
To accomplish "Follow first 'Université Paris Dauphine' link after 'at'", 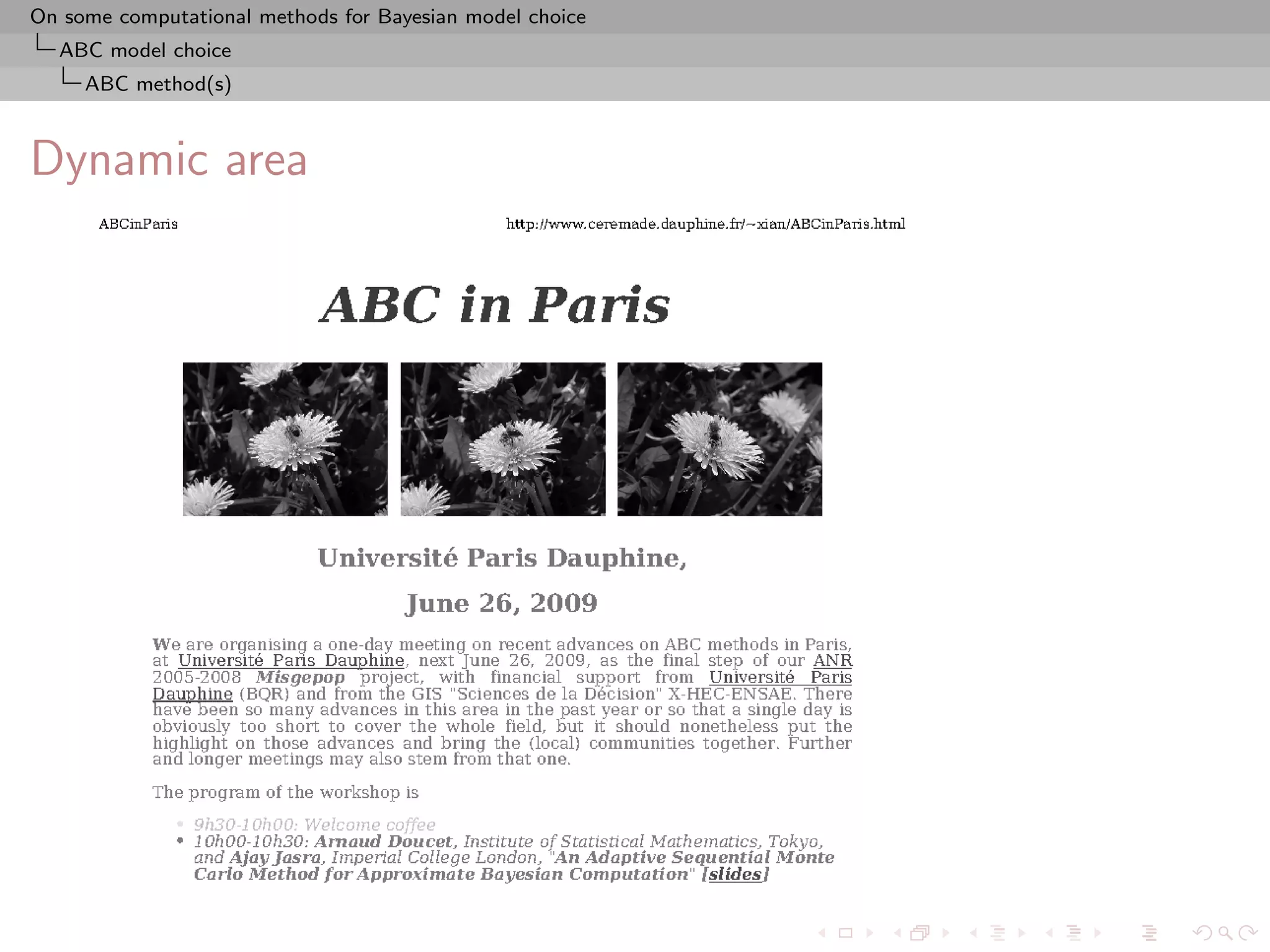I will 291,661.
